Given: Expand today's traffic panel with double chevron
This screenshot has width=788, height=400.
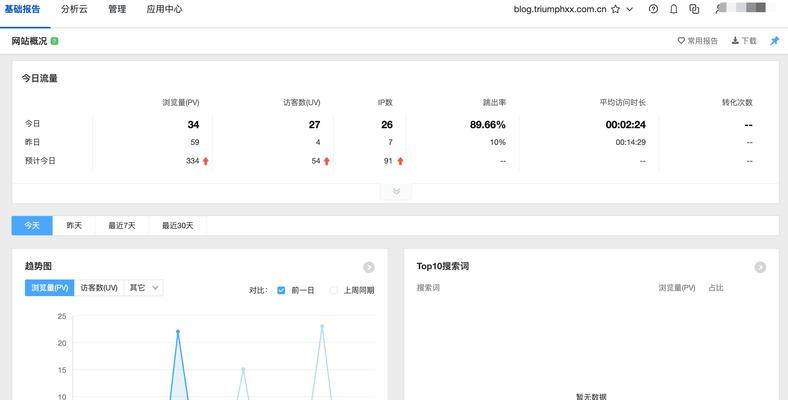Looking at the screenshot, I should point(396,191).
